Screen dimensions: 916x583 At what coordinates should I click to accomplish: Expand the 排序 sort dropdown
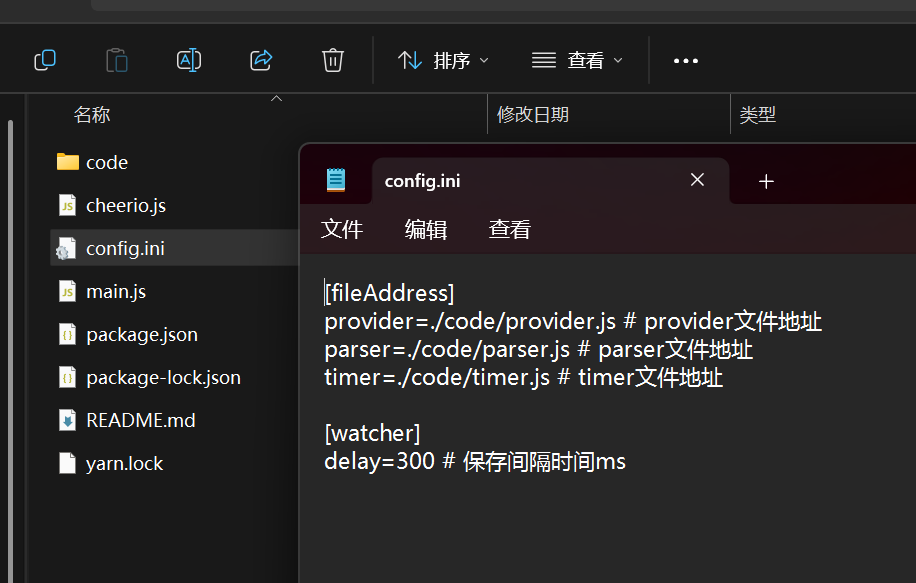pos(444,60)
